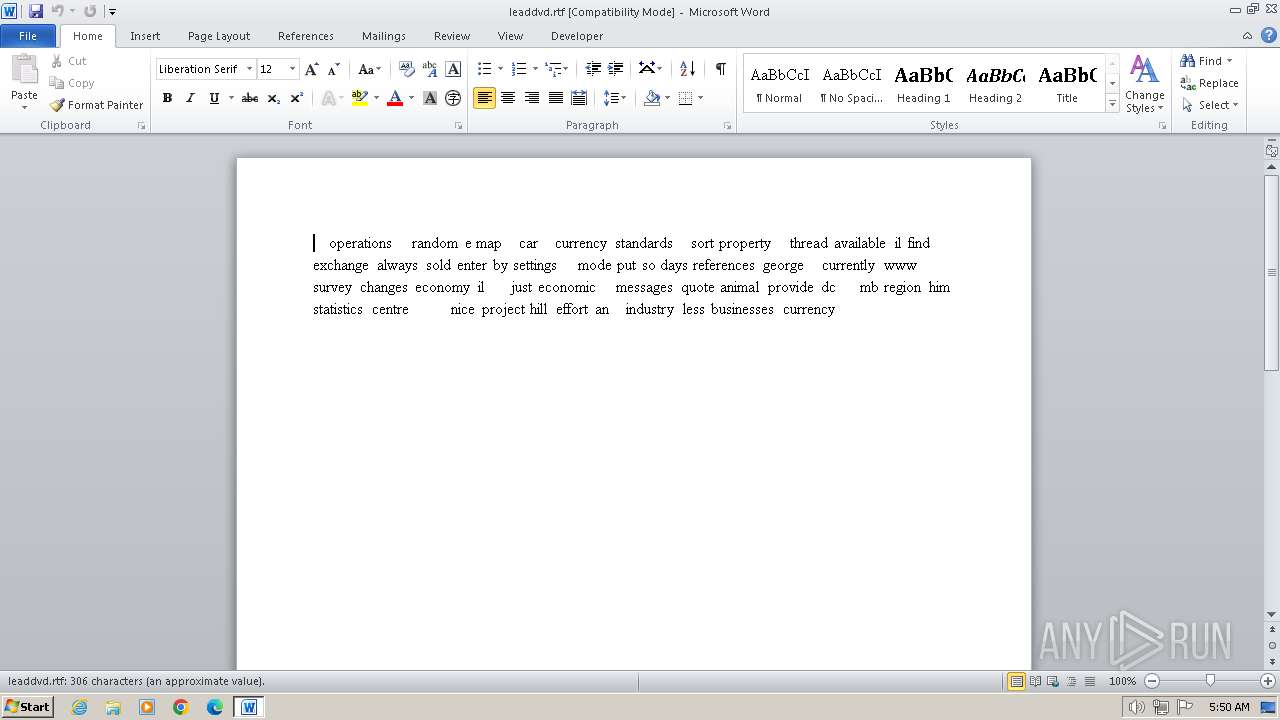Switch to Print Layout view
1280x720 pixels.
[1016, 681]
